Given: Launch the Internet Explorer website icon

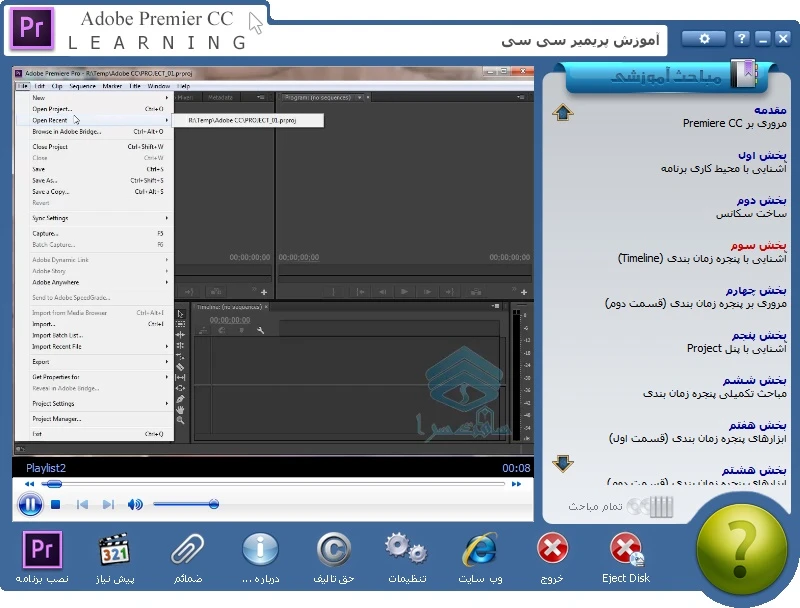Looking at the screenshot, I should tap(480, 550).
